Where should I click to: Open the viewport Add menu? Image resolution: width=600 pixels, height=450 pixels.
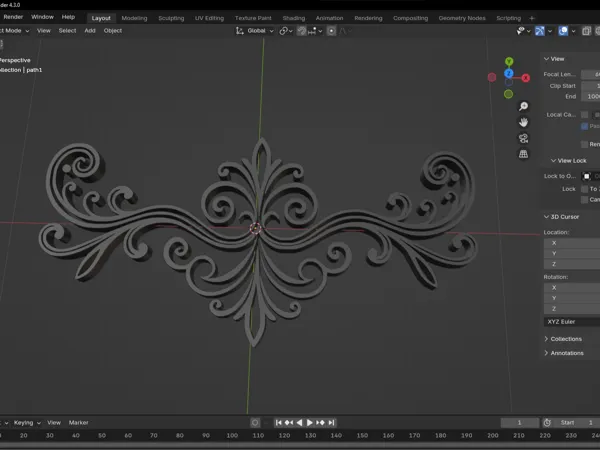click(90, 31)
